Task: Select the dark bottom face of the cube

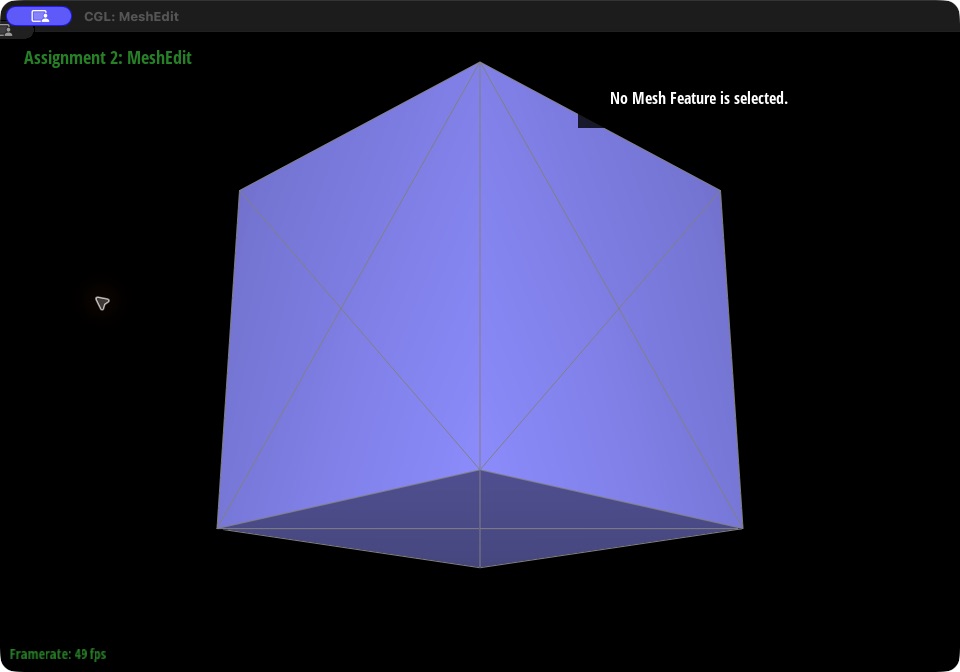Action: (480, 520)
